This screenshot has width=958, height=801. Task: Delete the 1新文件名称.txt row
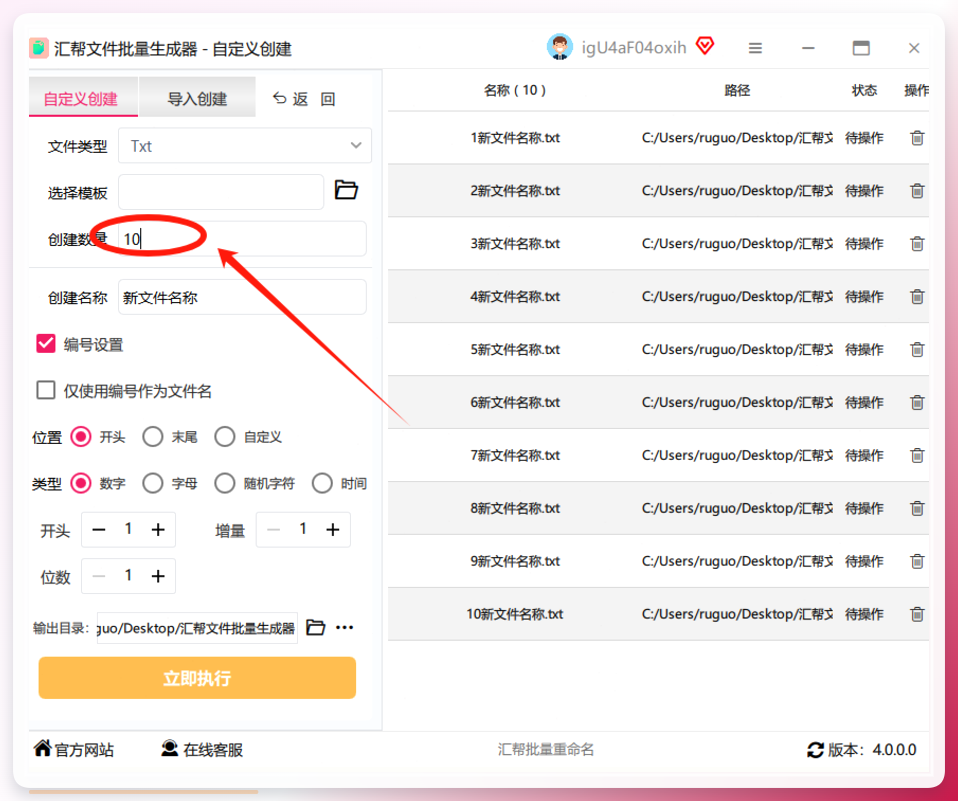[916, 138]
